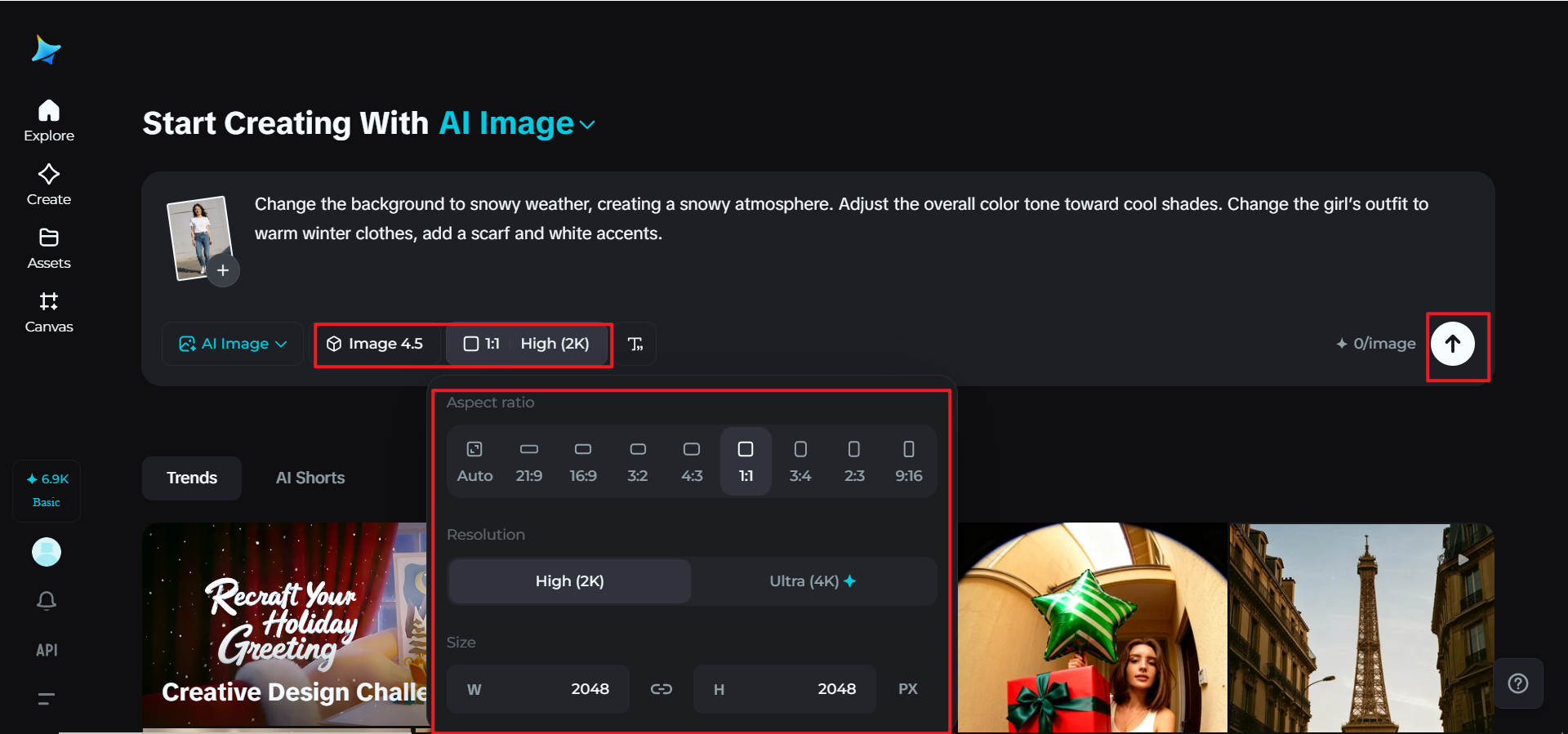Open the user profile avatar

pos(47,552)
